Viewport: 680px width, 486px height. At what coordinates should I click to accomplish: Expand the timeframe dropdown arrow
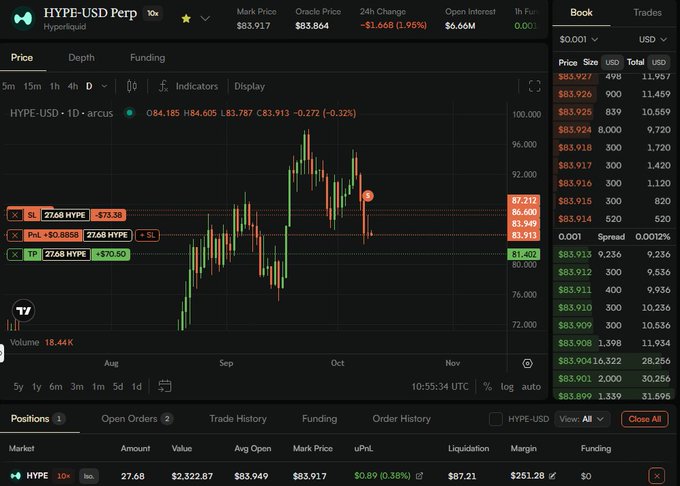pos(104,86)
